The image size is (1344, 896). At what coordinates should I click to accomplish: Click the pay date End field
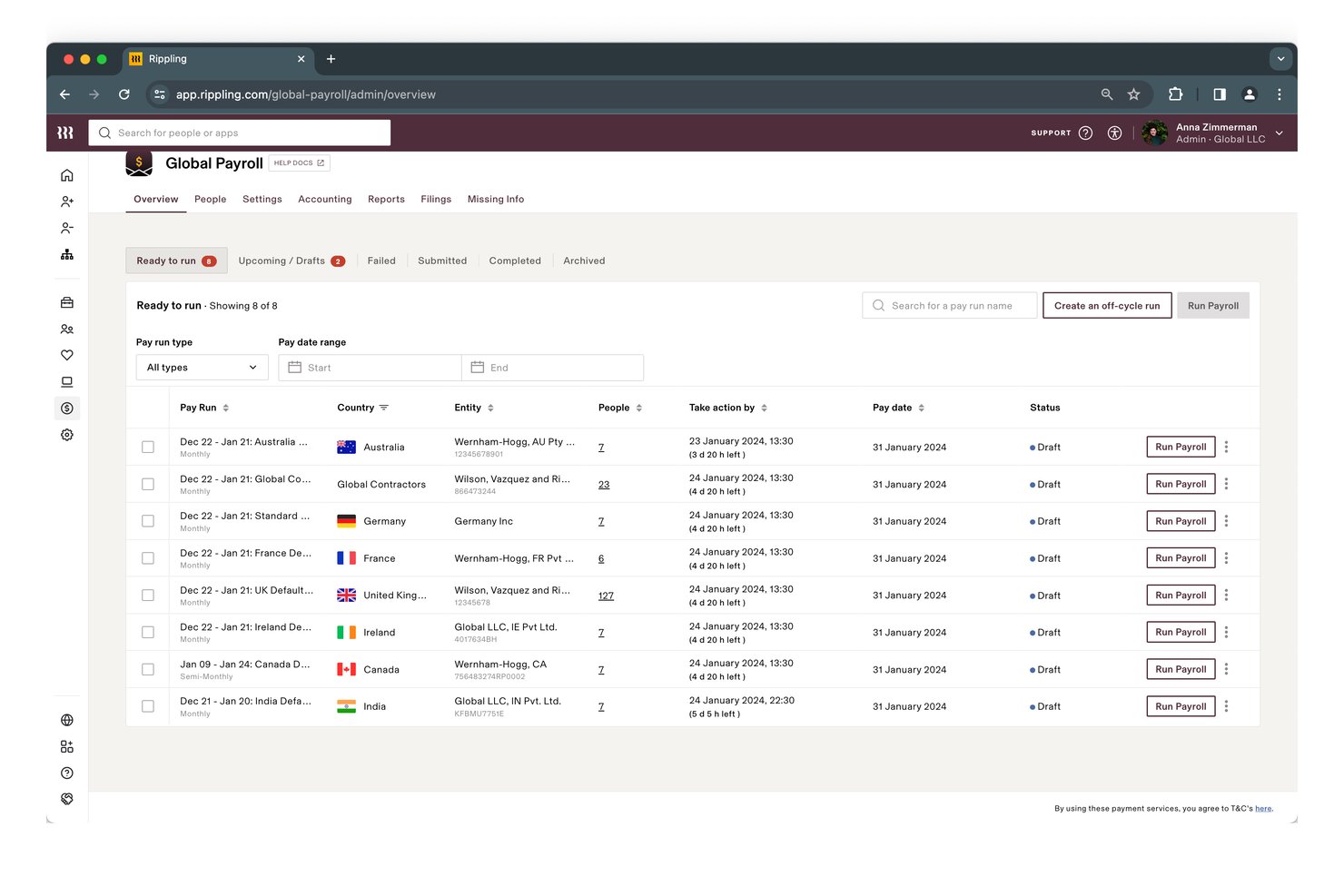tap(552, 368)
